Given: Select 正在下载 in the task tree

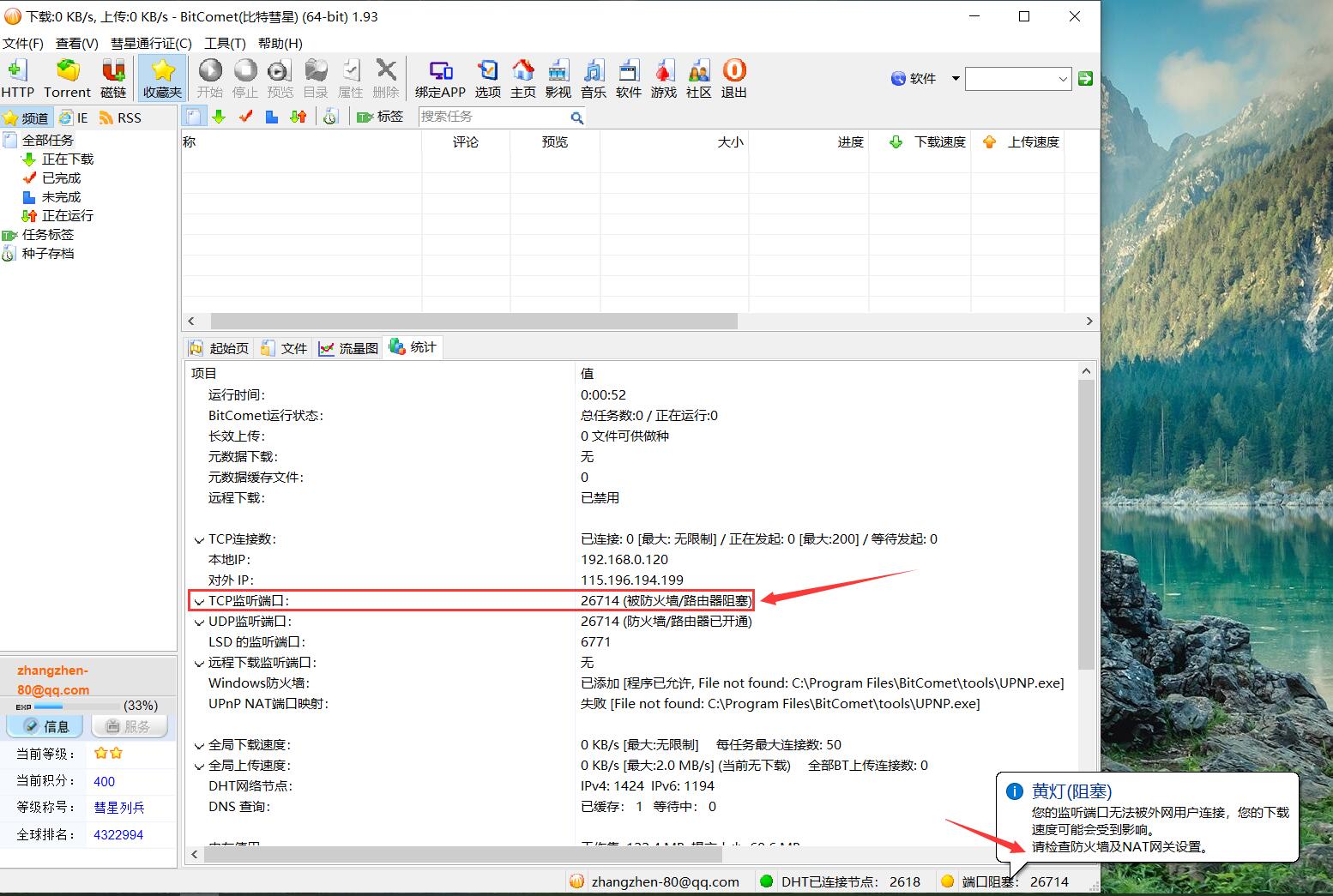Looking at the screenshot, I should [x=67, y=159].
